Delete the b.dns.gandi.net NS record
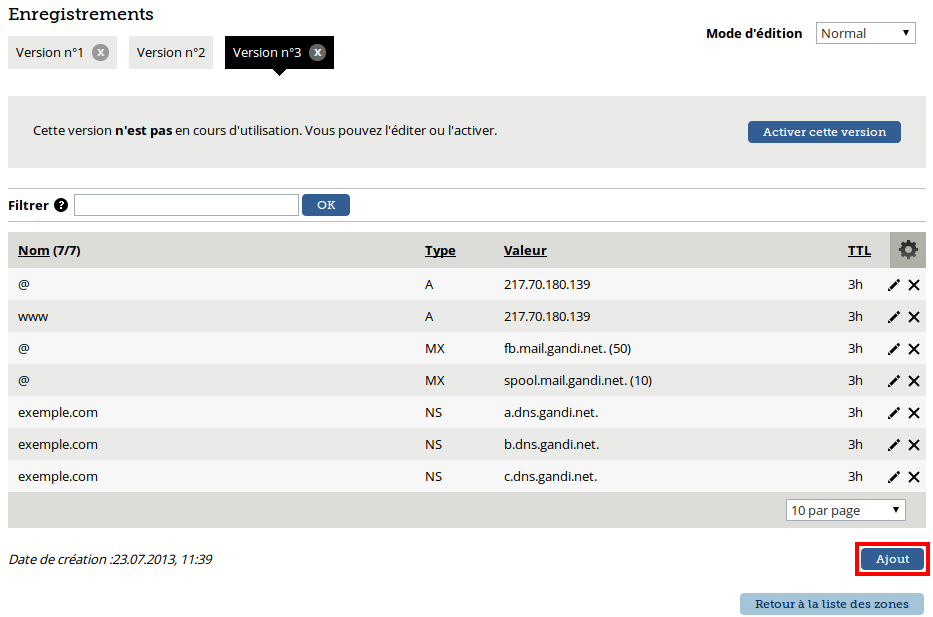Screen dimensions: 933x617 (914, 445)
